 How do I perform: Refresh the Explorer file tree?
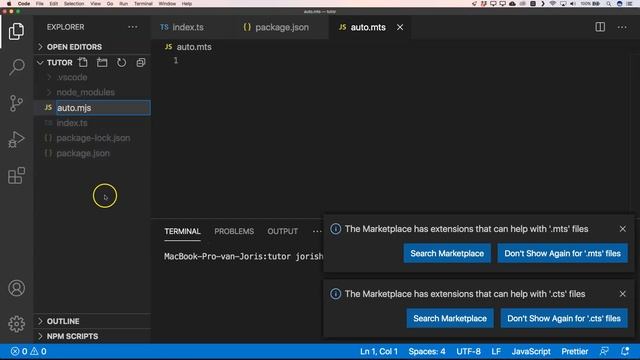point(121,62)
